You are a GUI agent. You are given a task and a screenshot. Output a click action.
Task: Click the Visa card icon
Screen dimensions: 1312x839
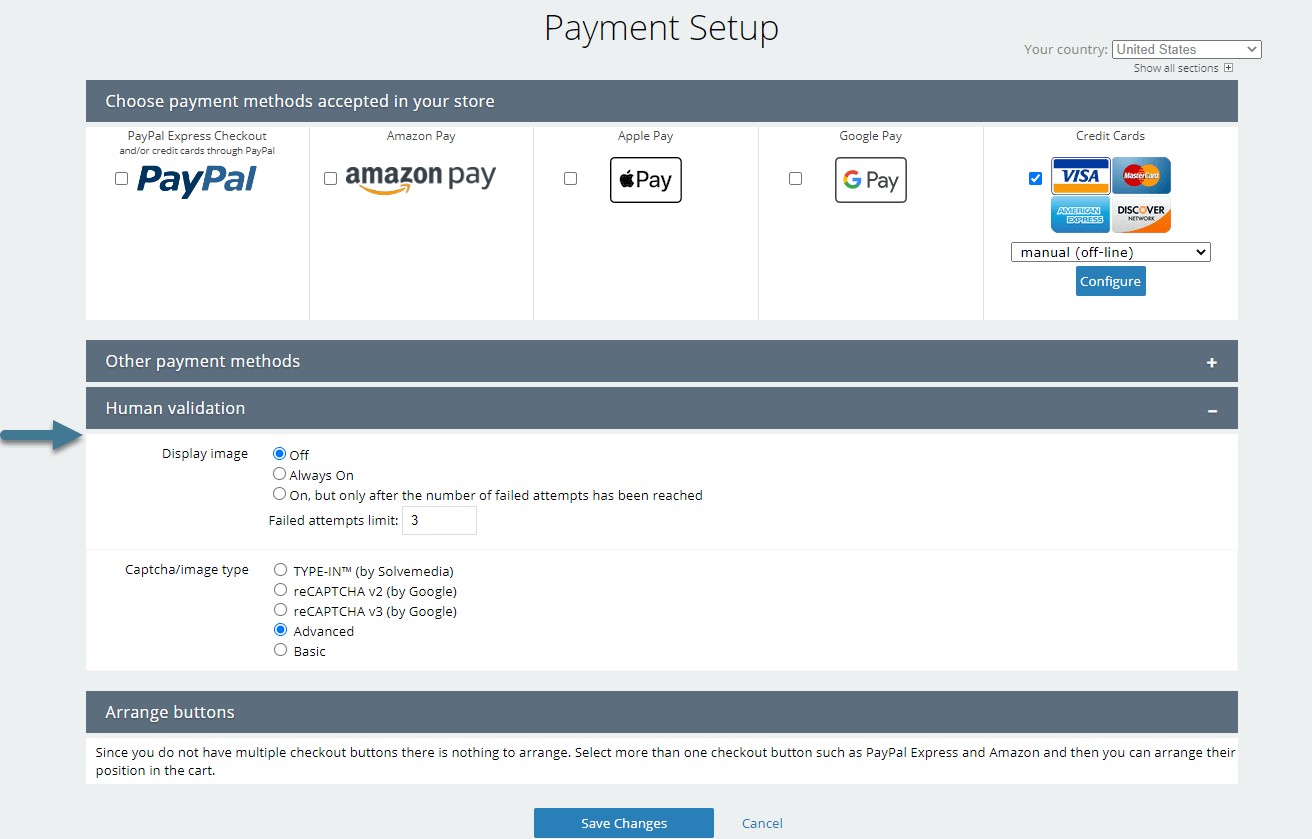(x=1080, y=176)
